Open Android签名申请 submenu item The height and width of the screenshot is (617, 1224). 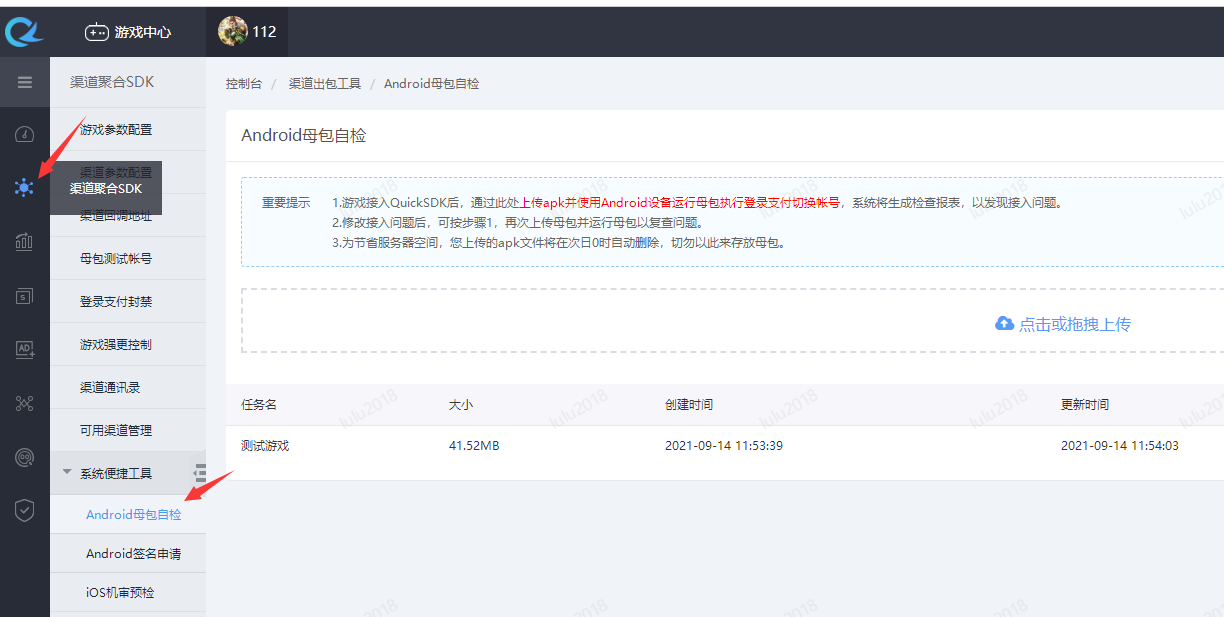[x=133, y=553]
